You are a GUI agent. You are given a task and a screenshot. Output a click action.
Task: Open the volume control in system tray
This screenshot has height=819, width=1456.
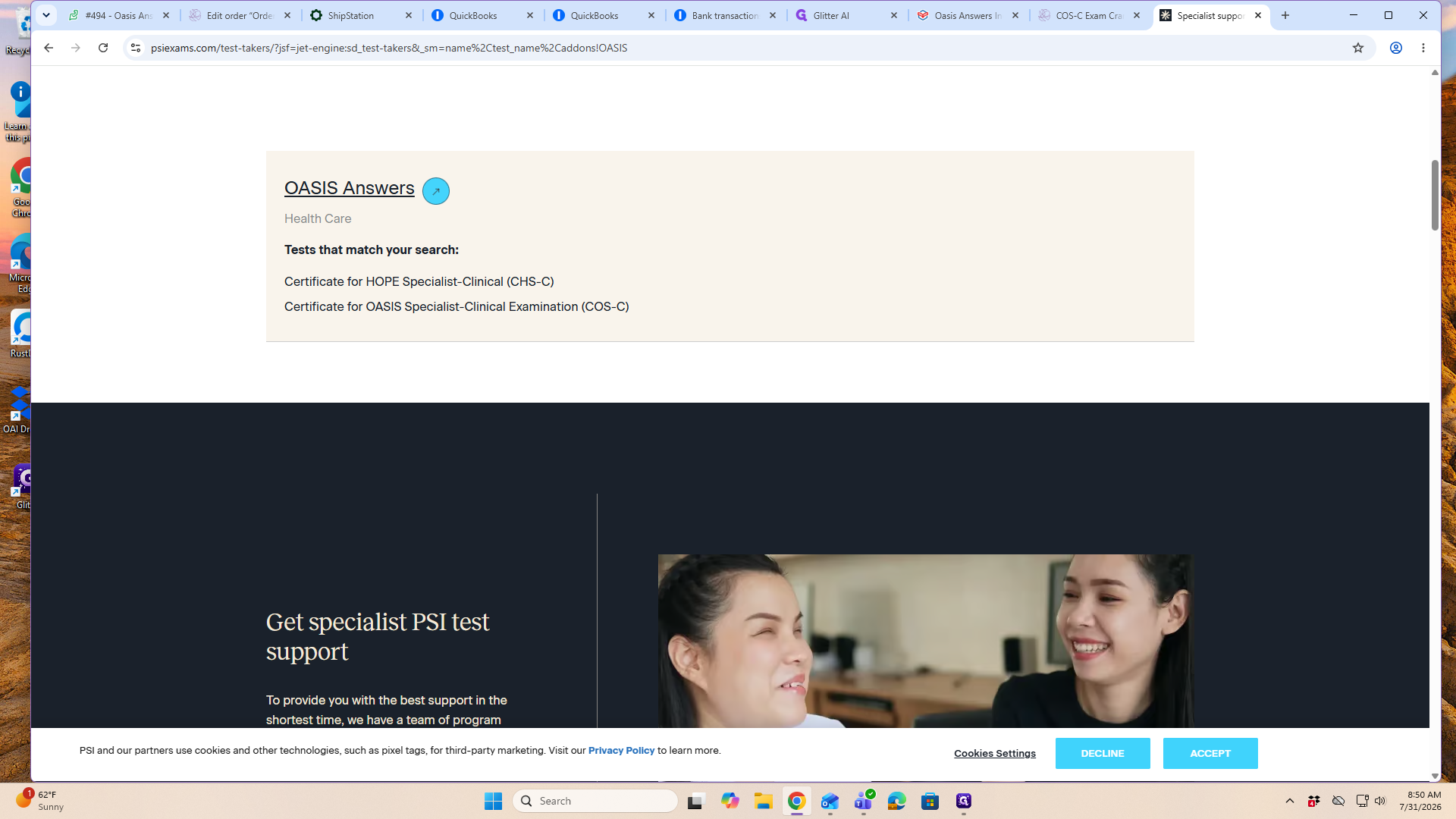[1380, 801]
